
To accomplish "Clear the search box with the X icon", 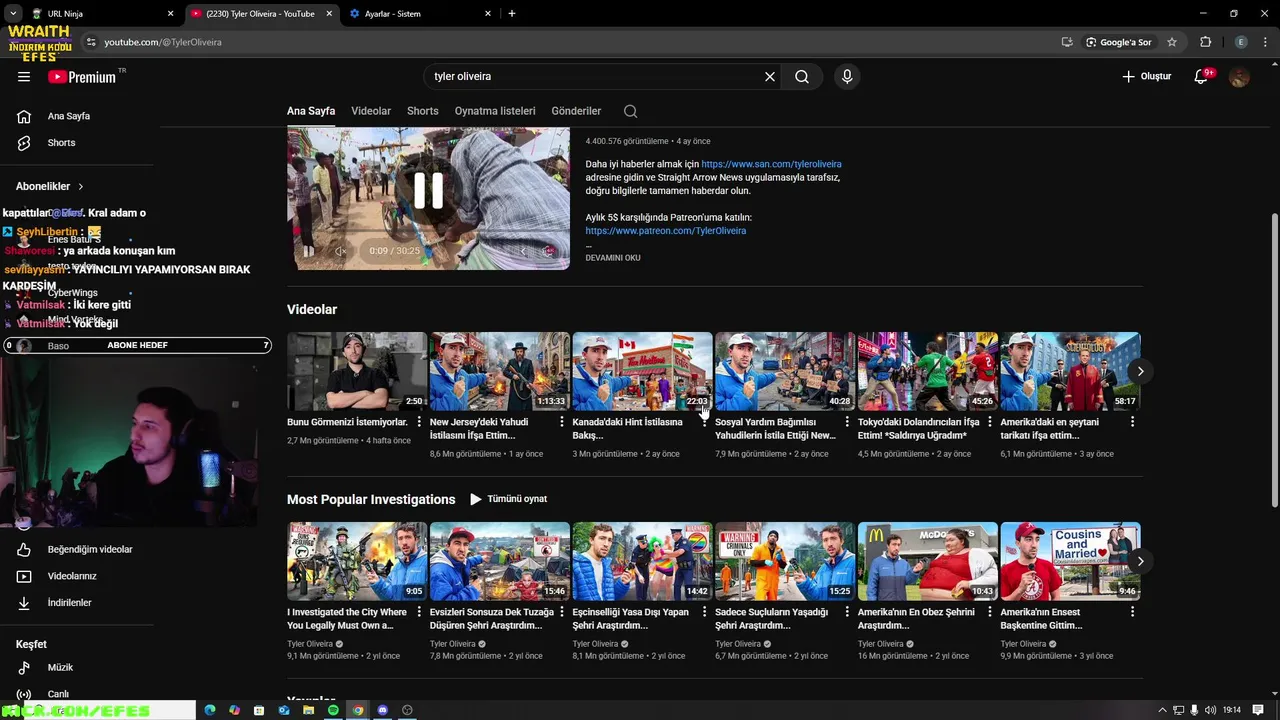I will (770, 76).
